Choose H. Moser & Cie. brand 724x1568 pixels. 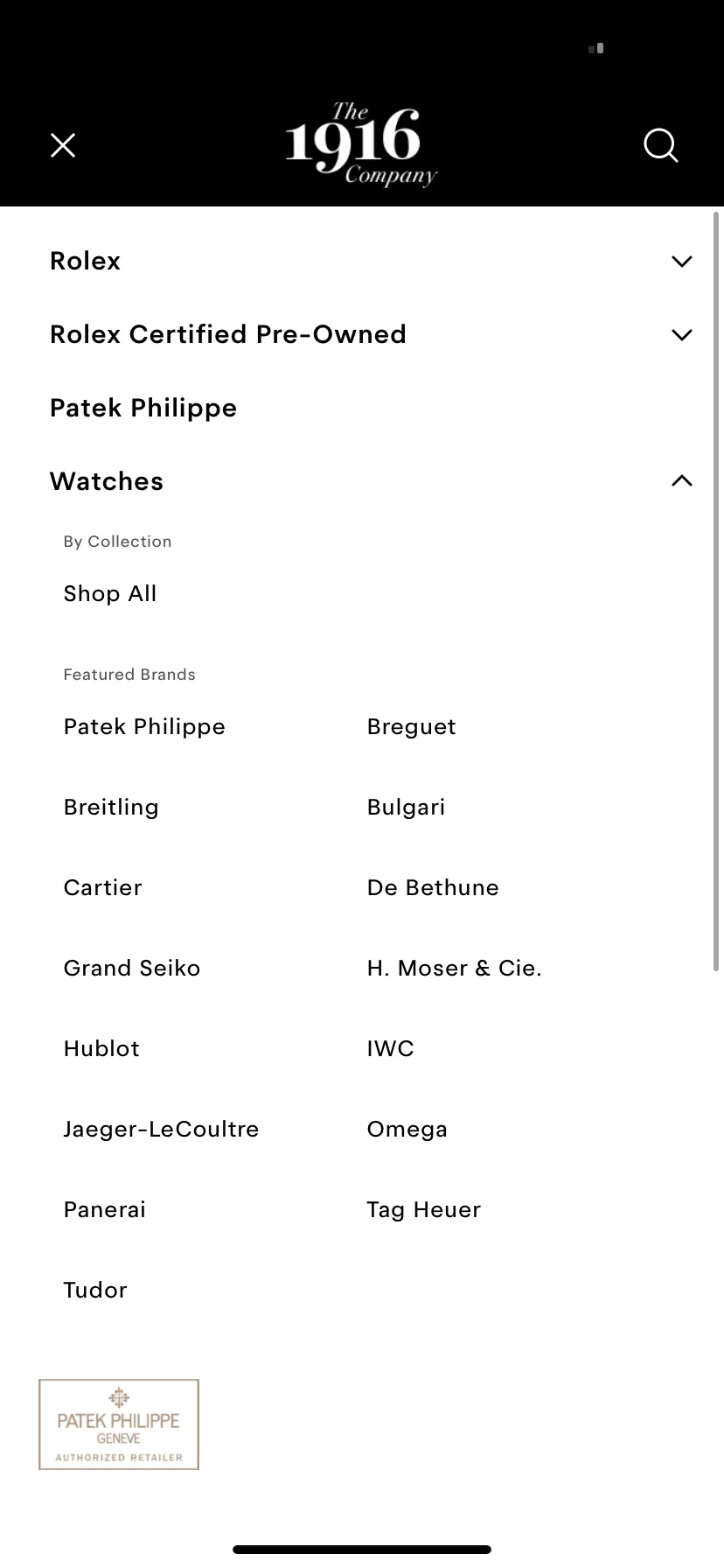pos(455,968)
